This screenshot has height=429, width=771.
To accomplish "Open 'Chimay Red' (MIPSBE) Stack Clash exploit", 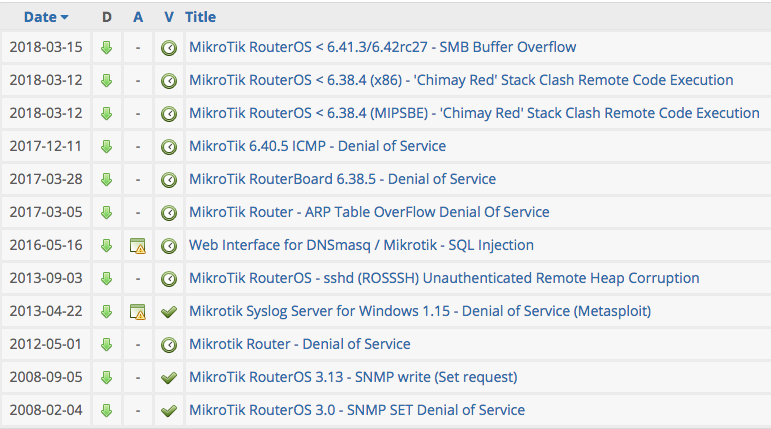I will coord(474,113).
